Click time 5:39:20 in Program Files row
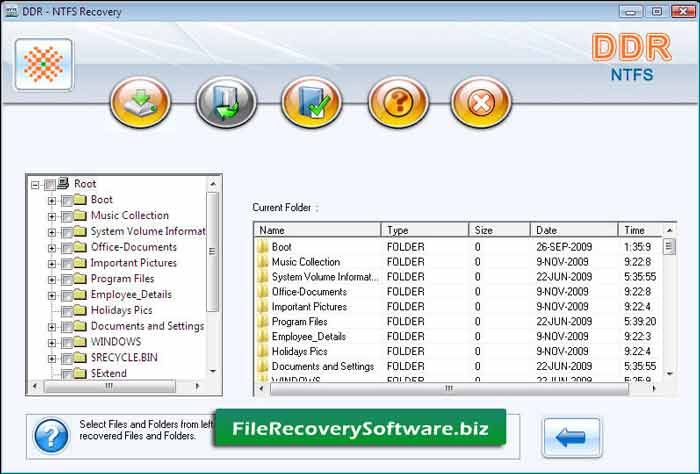Image resolution: width=700 pixels, height=474 pixels. point(640,321)
